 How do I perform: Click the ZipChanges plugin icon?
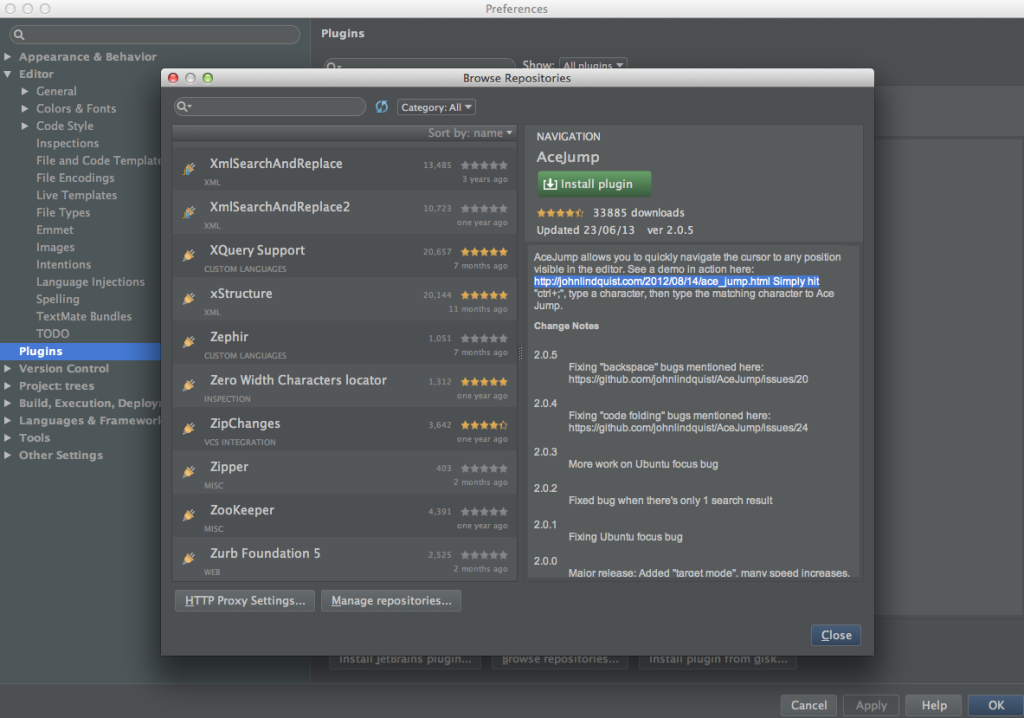click(189, 428)
